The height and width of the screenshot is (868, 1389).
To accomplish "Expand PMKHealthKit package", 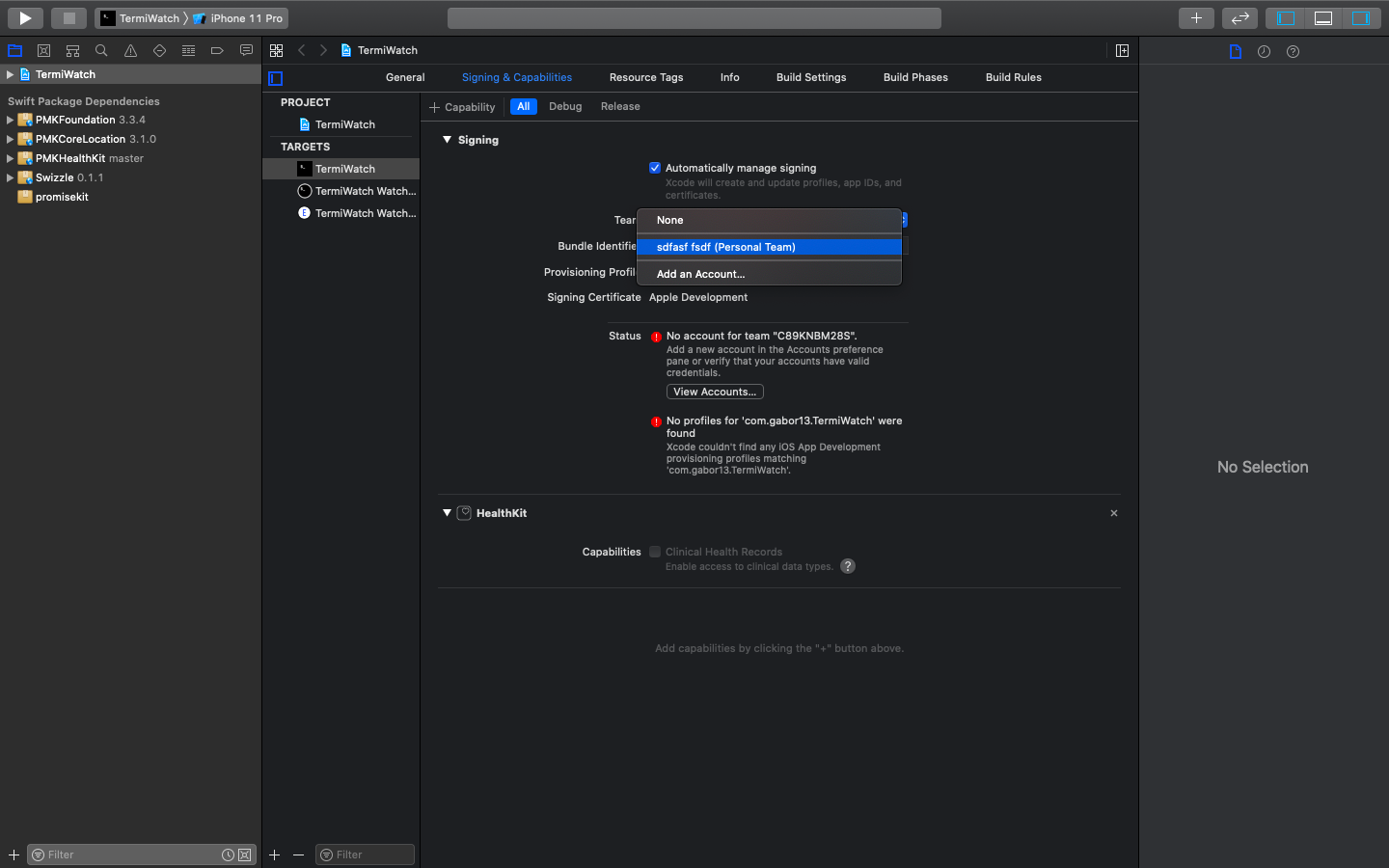I will 10,158.
